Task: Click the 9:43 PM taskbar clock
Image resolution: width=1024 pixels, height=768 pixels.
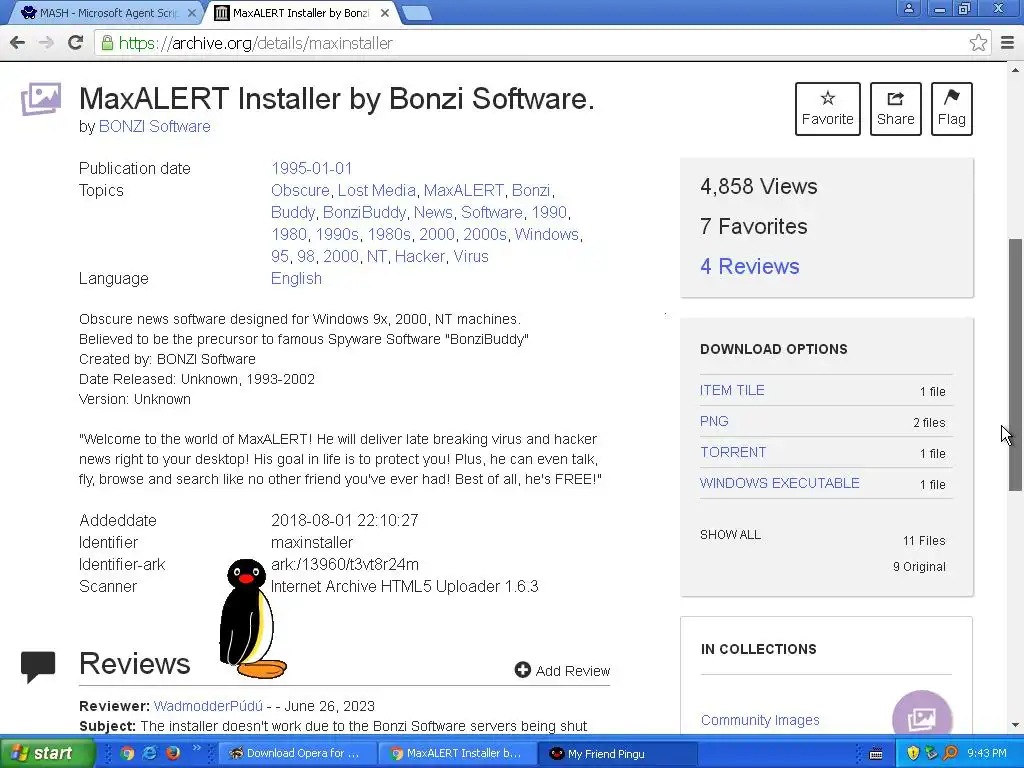Action: coord(987,753)
